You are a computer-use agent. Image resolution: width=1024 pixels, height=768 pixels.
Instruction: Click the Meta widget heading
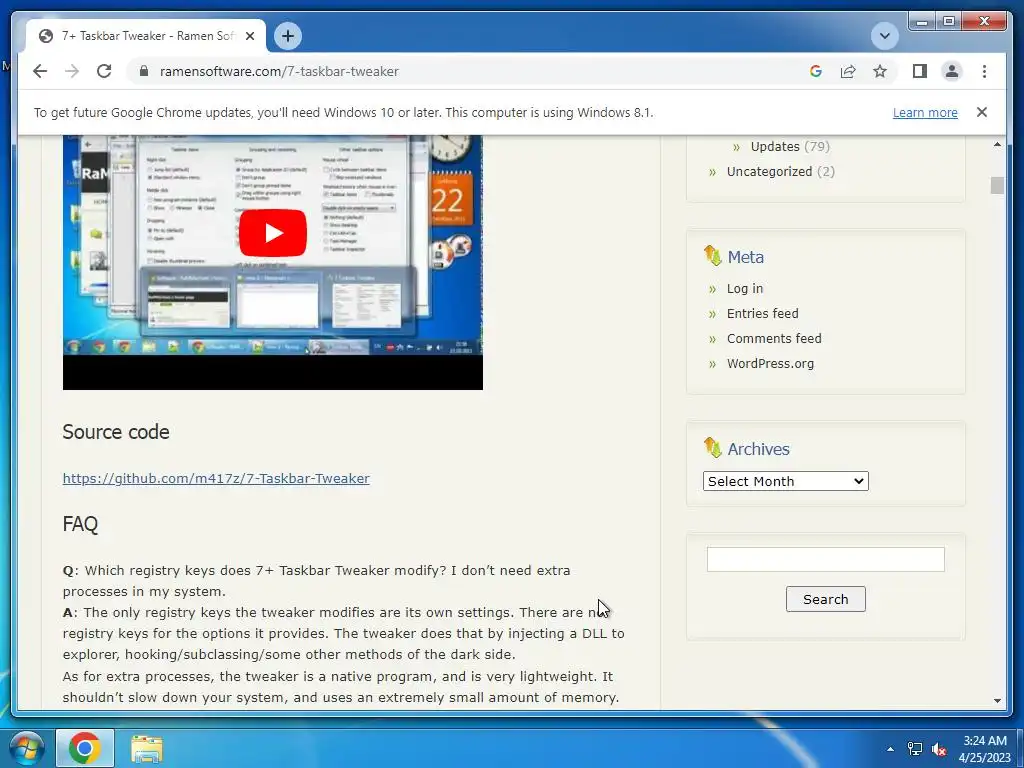click(745, 257)
